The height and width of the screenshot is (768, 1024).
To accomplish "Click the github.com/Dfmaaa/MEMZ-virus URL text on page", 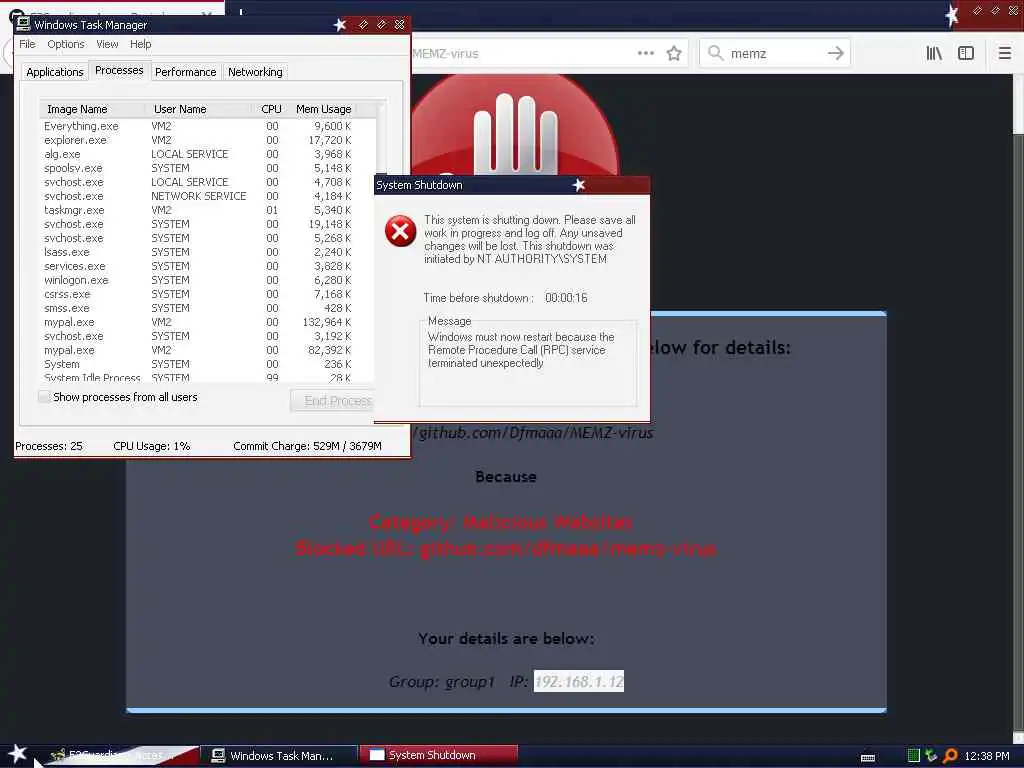I will tap(533, 432).
